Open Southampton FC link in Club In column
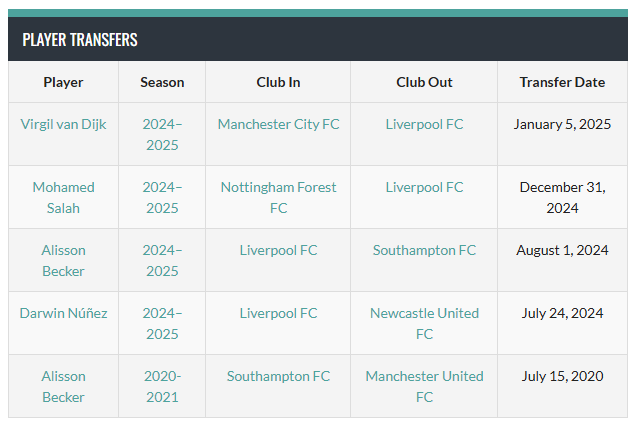The height and width of the screenshot is (422, 635). pyautogui.click(x=278, y=376)
